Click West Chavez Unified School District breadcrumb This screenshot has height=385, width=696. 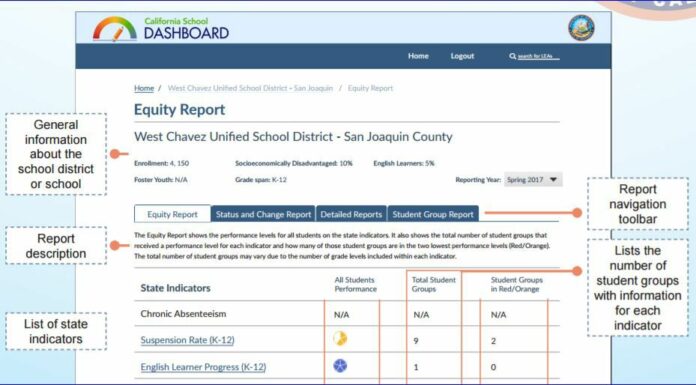click(x=250, y=88)
